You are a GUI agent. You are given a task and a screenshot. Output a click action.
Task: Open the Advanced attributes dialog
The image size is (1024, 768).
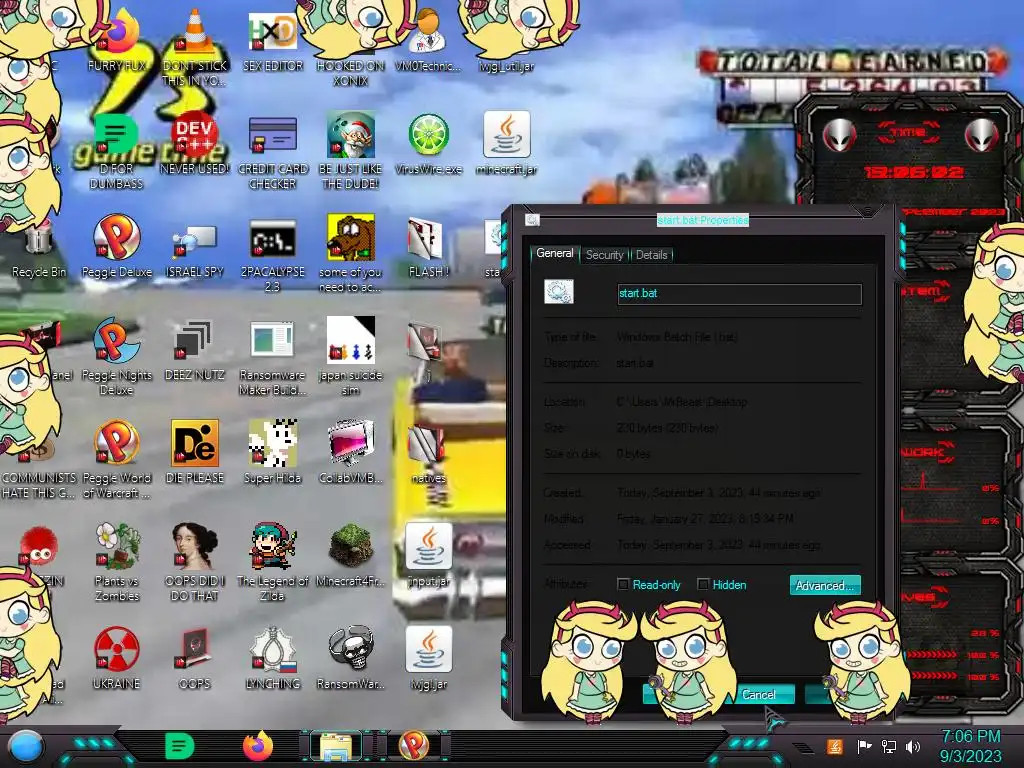(x=825, y=585)
